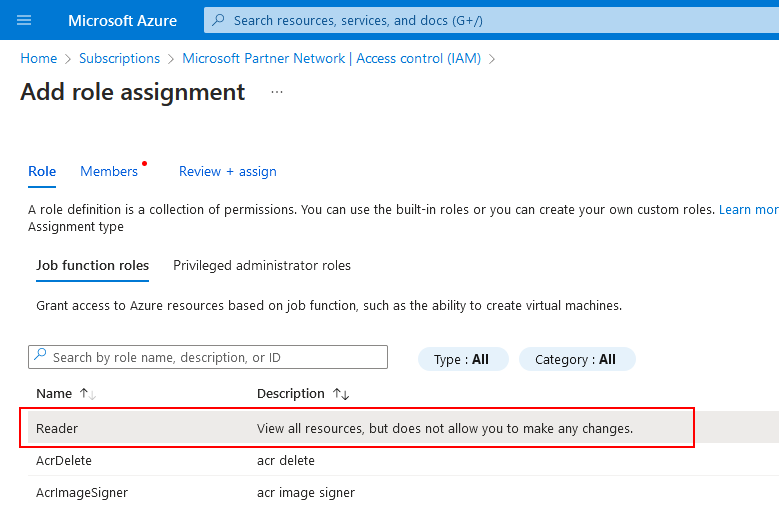Click the 'acr delete' description cell
Image resolution: width=779 pixels, height=505 pixels.
pos(286,461)
